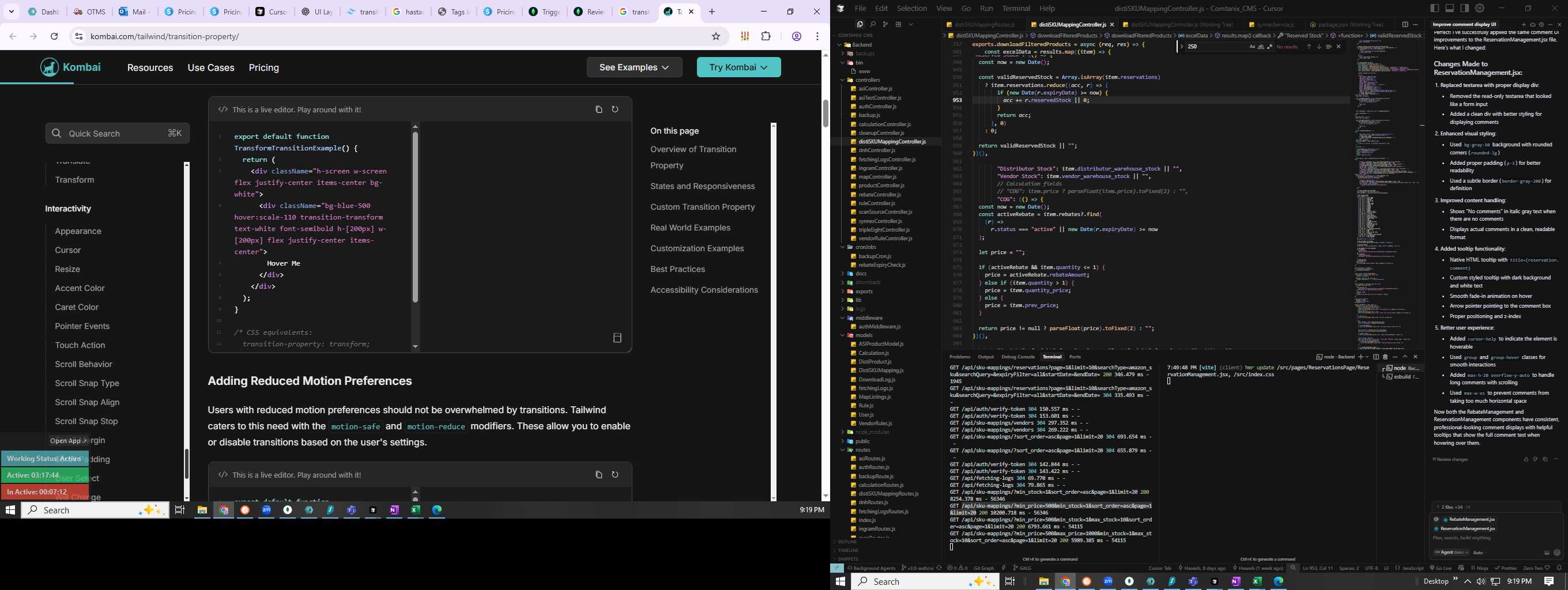
Task: Start a new chat in Cursor AI pane
Action: pyautogui.click(x=1524, y=24)
